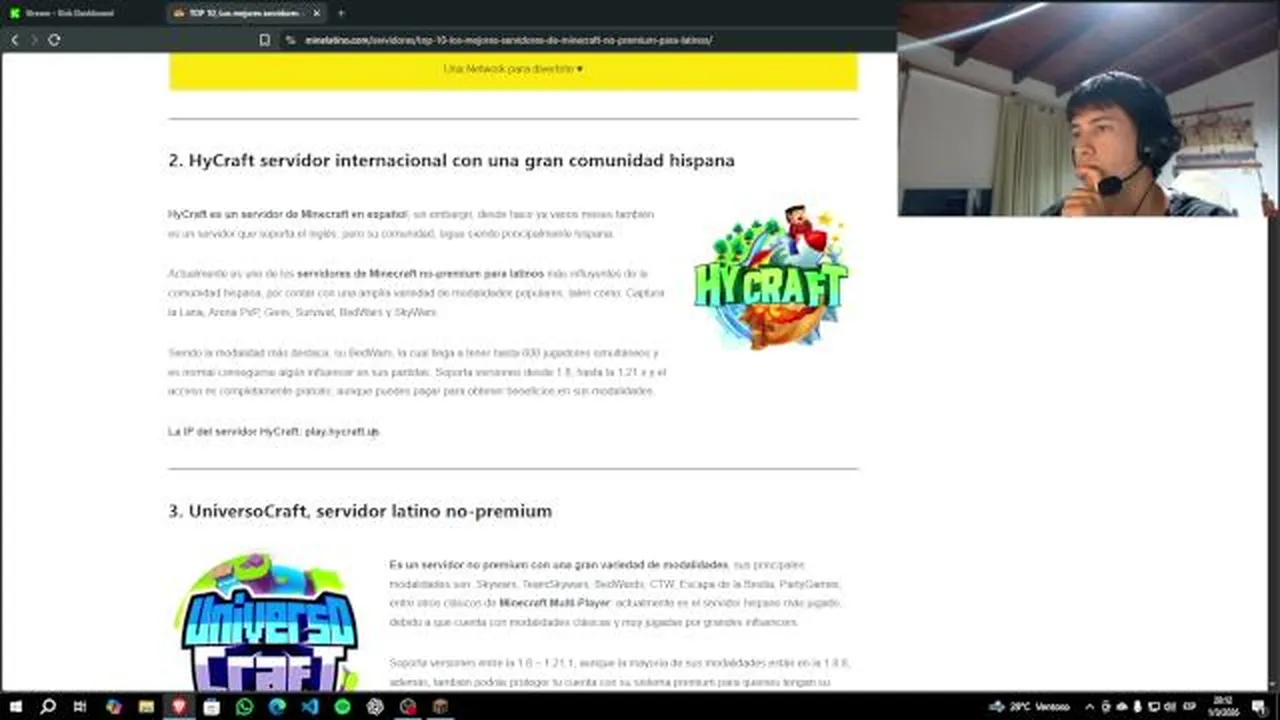Open the ChatGPT taskbar icon
The width and height of the screenshot is (1280, 720).
(375, 706)
